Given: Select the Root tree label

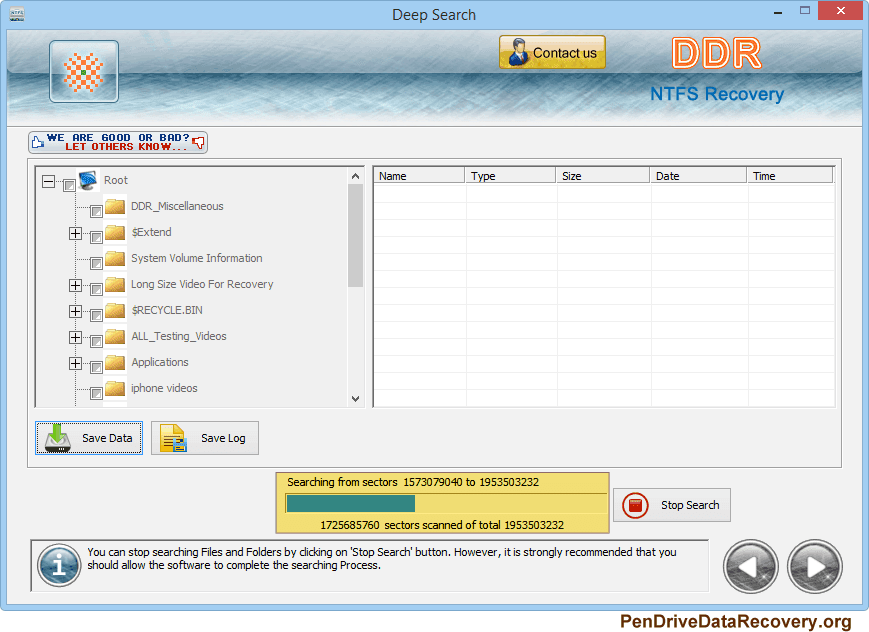Looking at the screenshot, I should pos(115,180).
